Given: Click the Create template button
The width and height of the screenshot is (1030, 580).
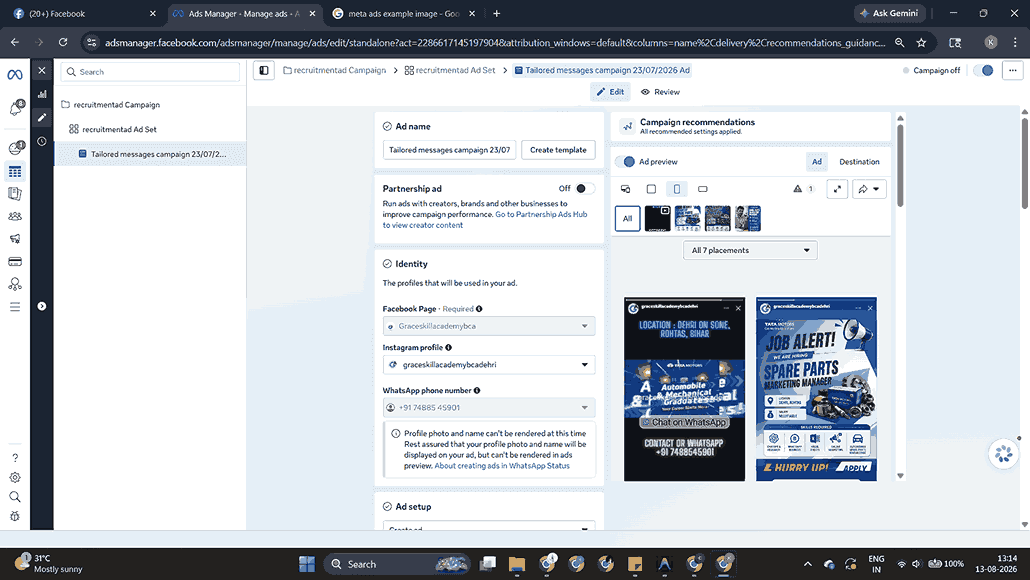Looking at the screenshot, I should [558, 150].
